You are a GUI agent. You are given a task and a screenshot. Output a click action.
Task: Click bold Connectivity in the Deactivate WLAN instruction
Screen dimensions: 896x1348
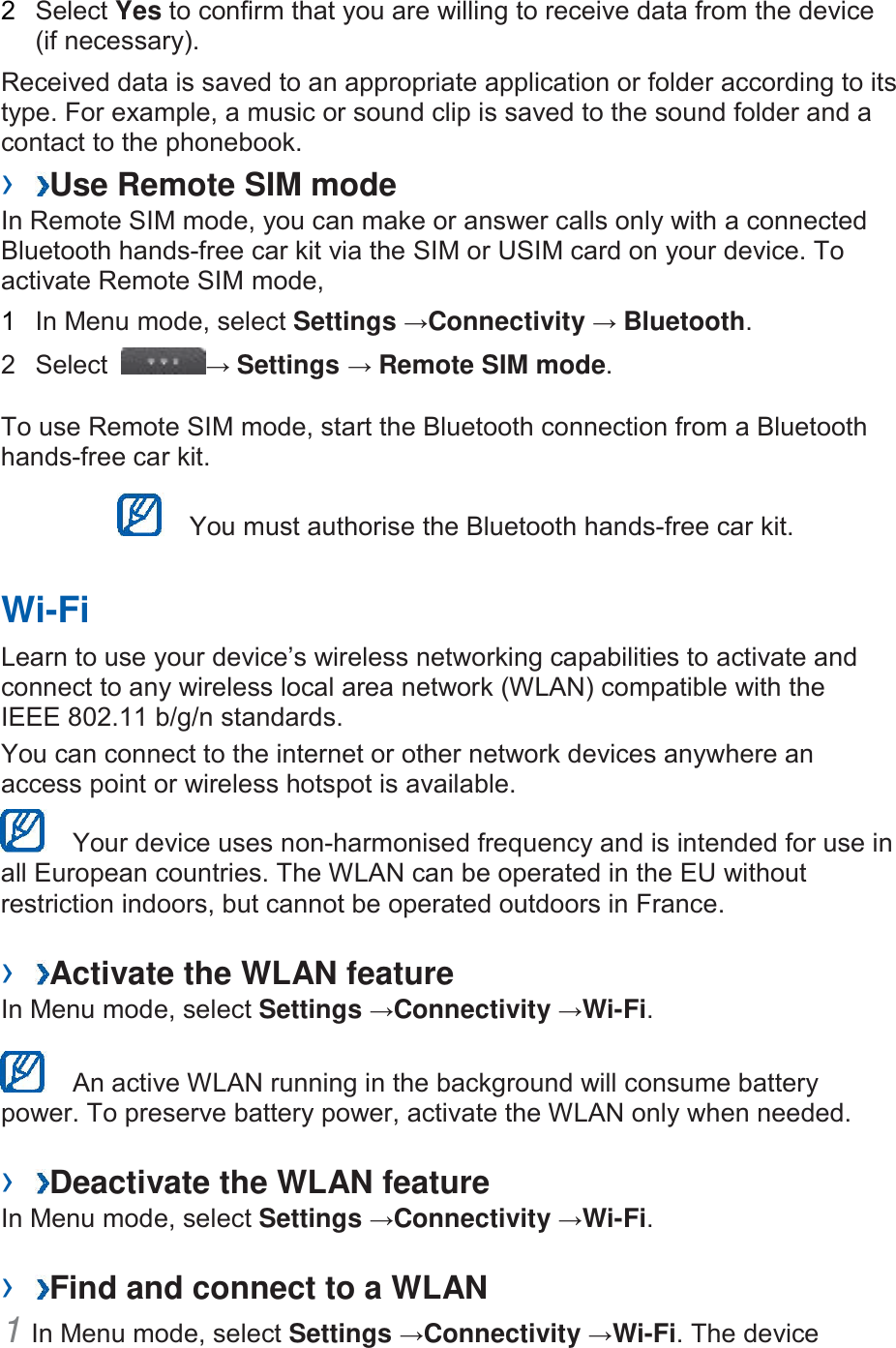[x=472, y=1218]
